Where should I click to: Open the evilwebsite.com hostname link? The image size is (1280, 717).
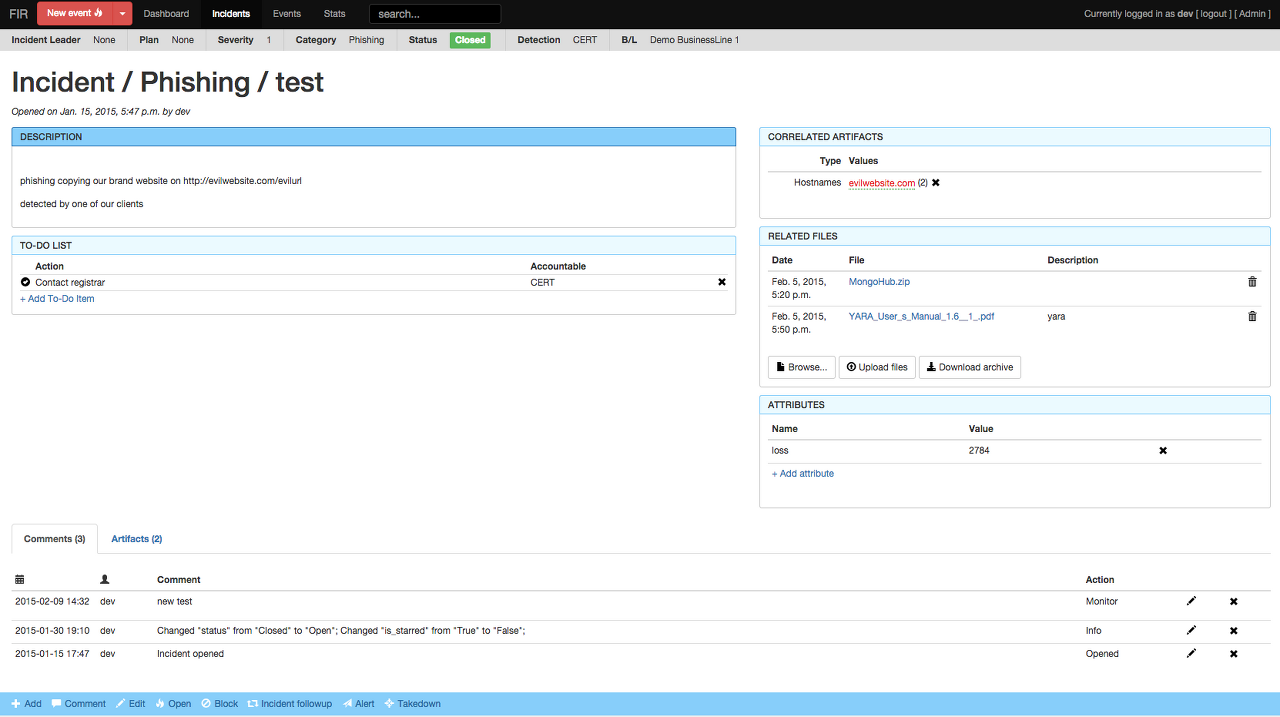[882, 183]
